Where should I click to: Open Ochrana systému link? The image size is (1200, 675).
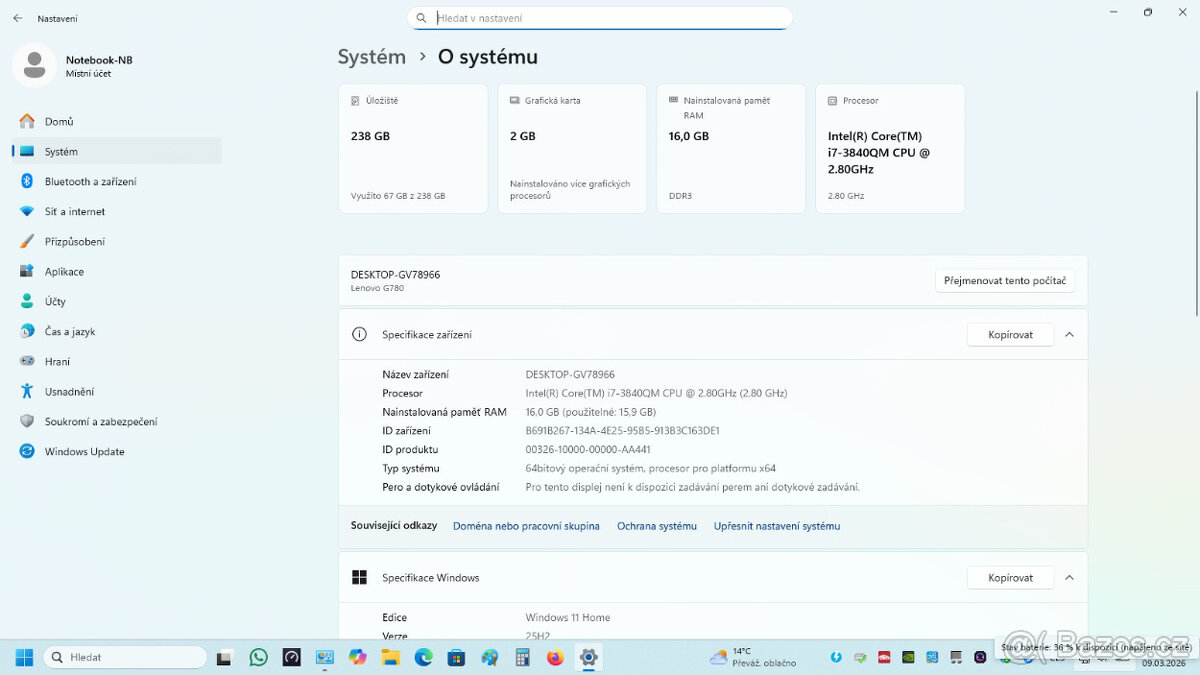pos(657,526)
